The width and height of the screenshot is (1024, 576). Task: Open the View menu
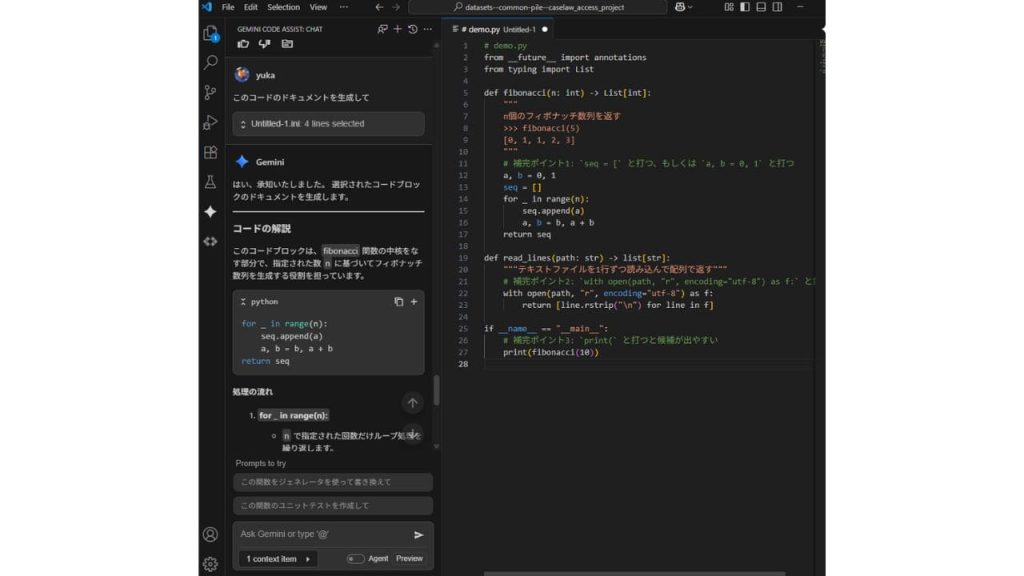click(x=318, y=7)
